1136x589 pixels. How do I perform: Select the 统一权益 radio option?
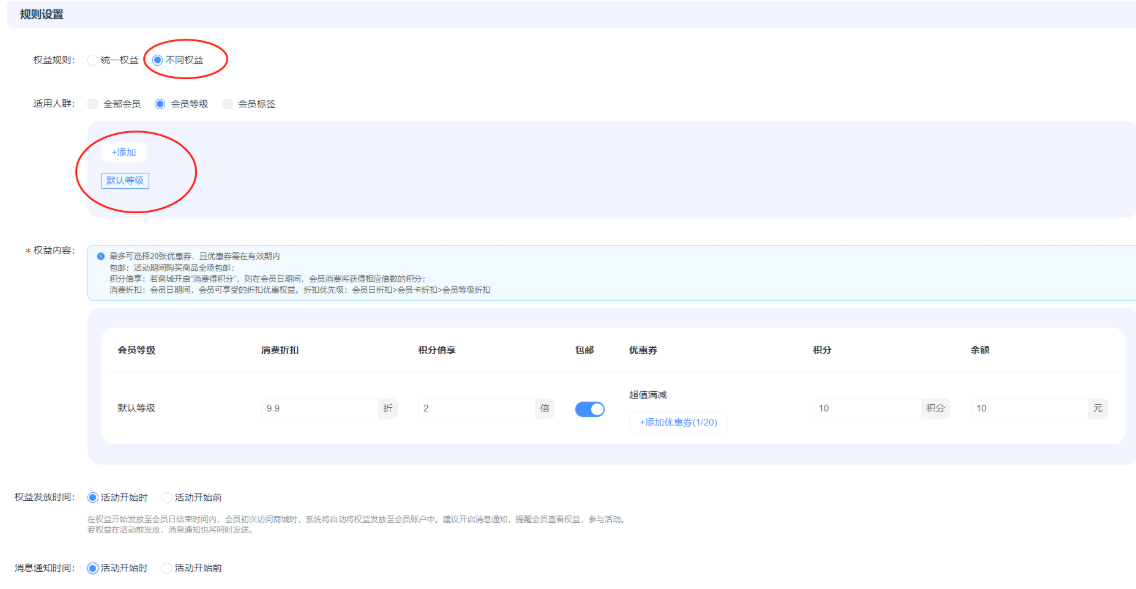pyautogui.click(x=93, y=60)
